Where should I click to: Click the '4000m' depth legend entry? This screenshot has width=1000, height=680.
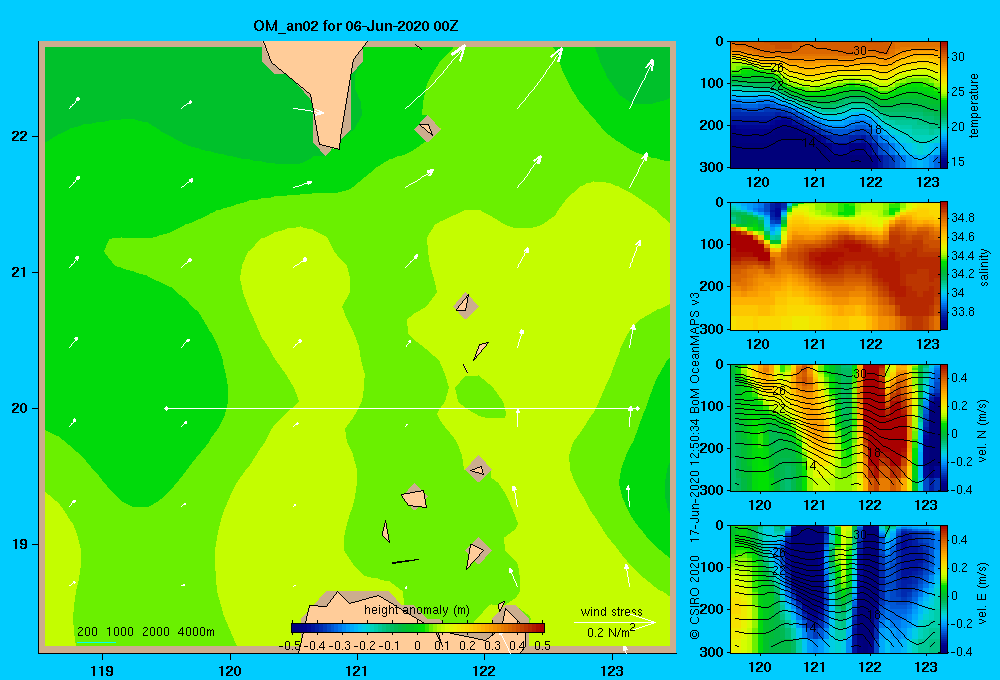click(196, 632)
